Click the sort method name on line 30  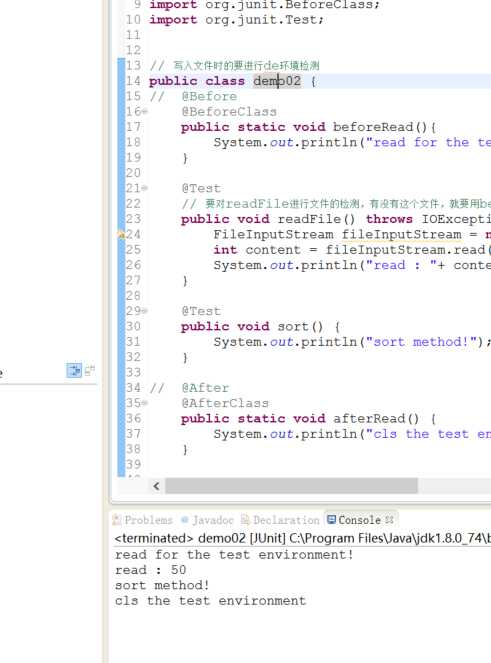[x=293, y=326]
